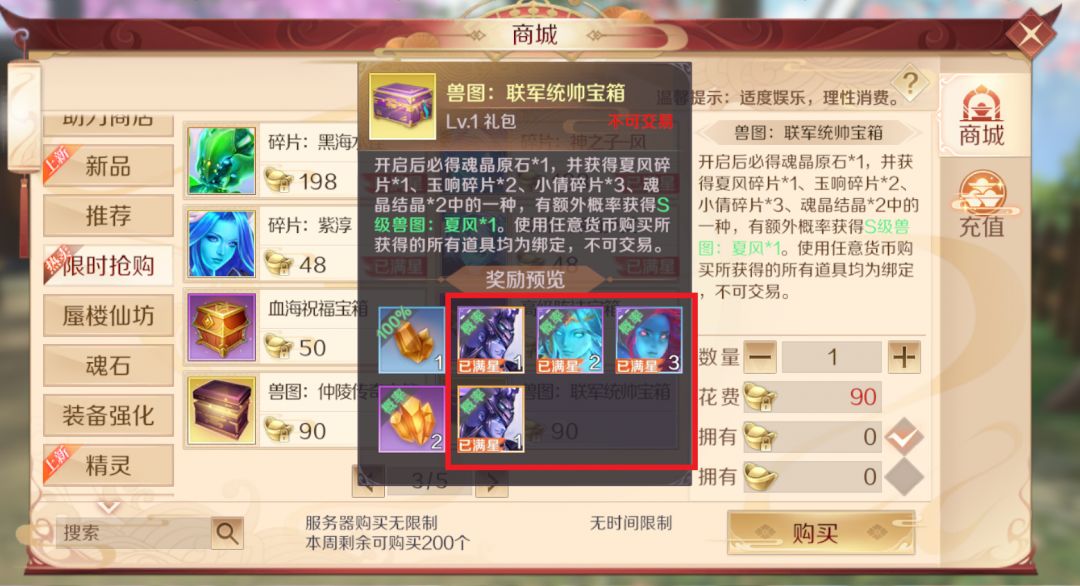Viewport: 1080px width, 586px height.
Task: Select the blue-faced reward icon with count 2
Action: (x=570, y=340)
